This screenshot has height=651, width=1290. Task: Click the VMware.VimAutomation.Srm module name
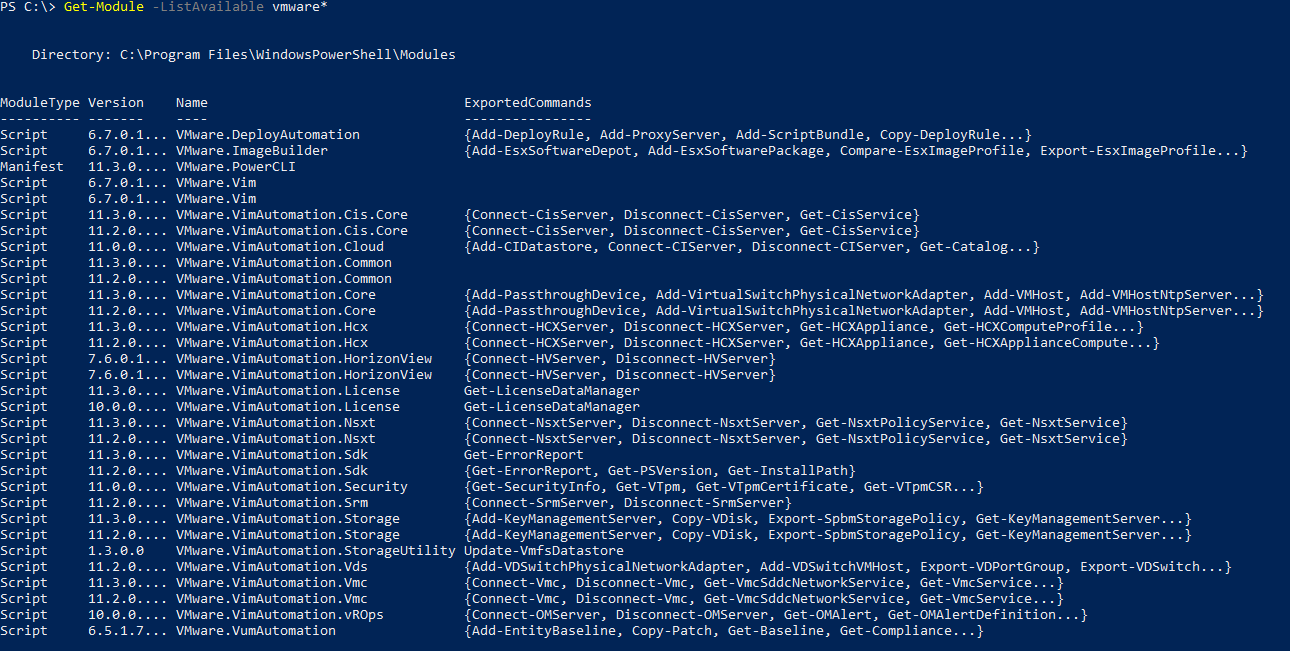(x=271, y=503)
